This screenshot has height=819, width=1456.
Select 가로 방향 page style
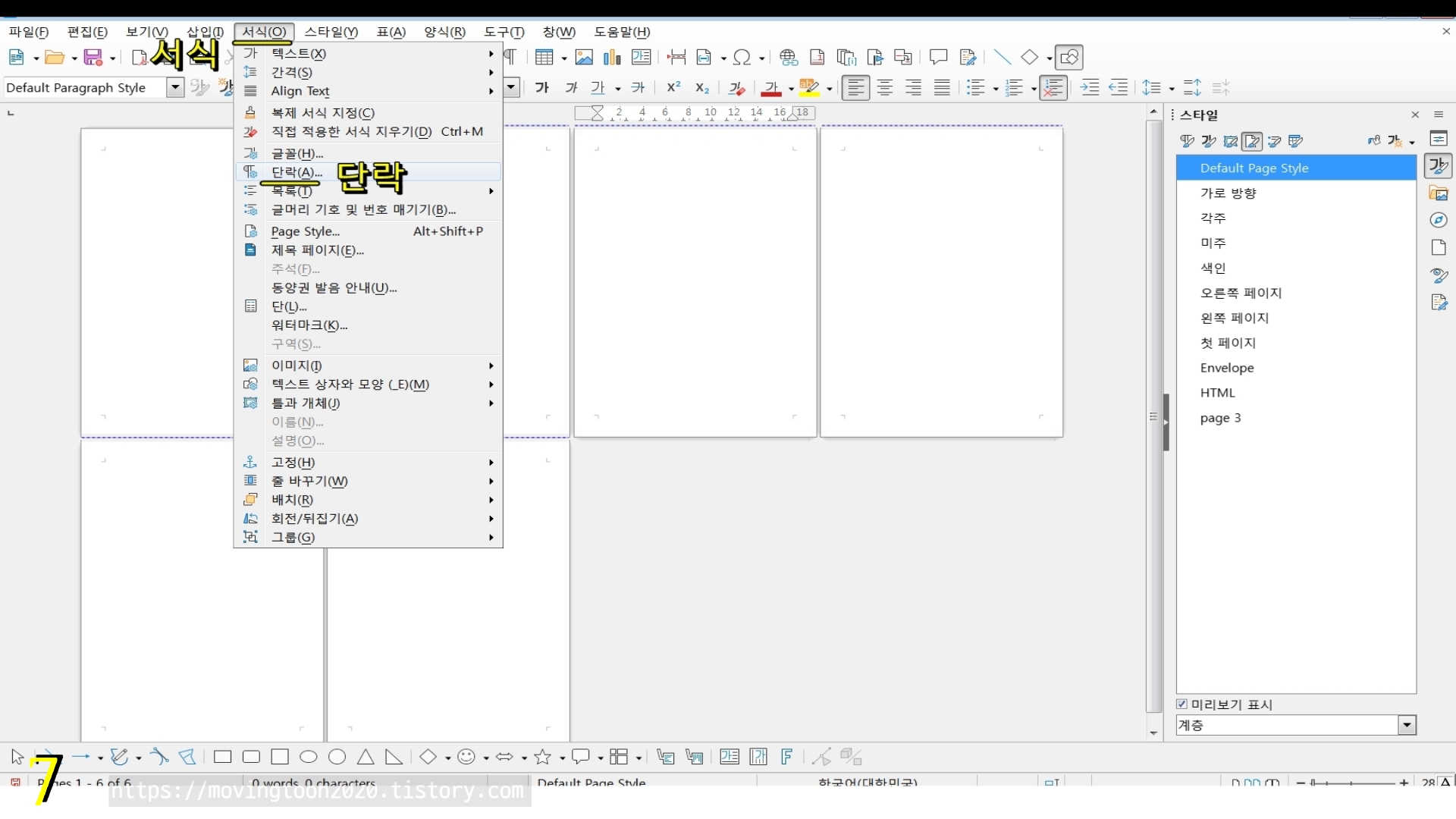[1296, 193]
